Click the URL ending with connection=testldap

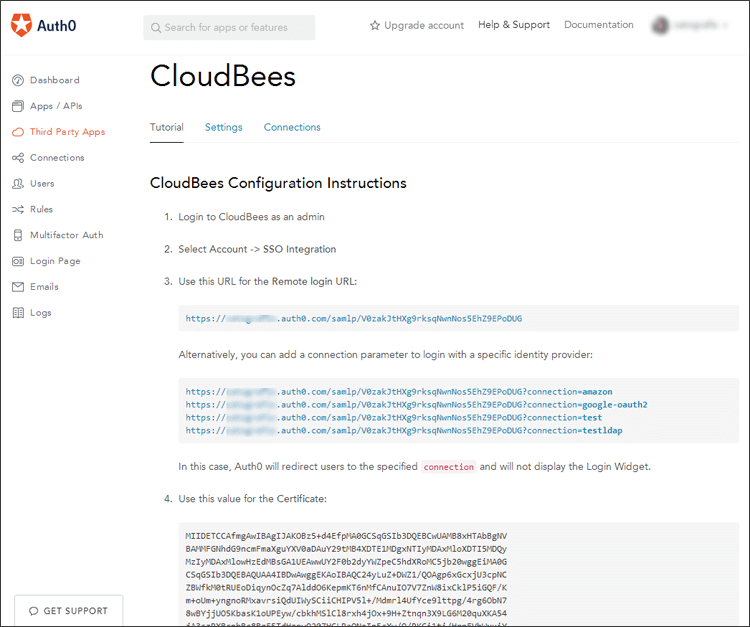point(404,430)
